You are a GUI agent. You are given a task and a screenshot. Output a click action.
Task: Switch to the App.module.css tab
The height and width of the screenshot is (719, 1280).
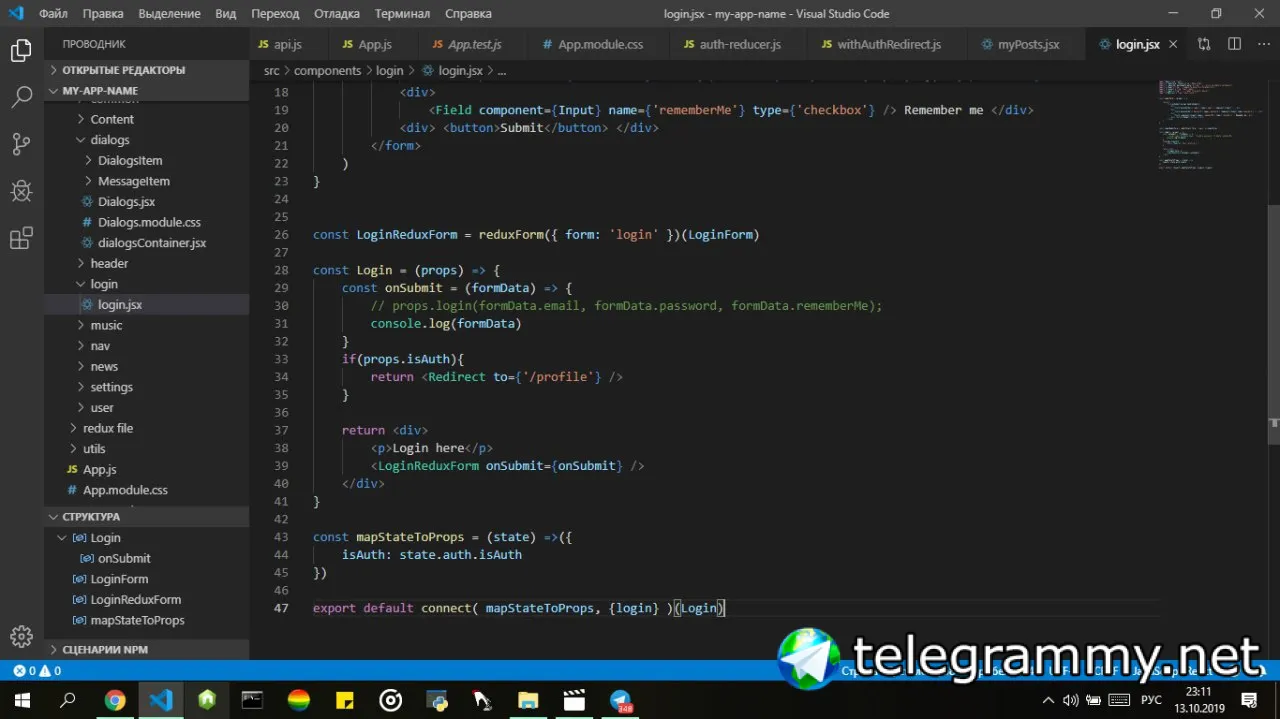(600, 44)
